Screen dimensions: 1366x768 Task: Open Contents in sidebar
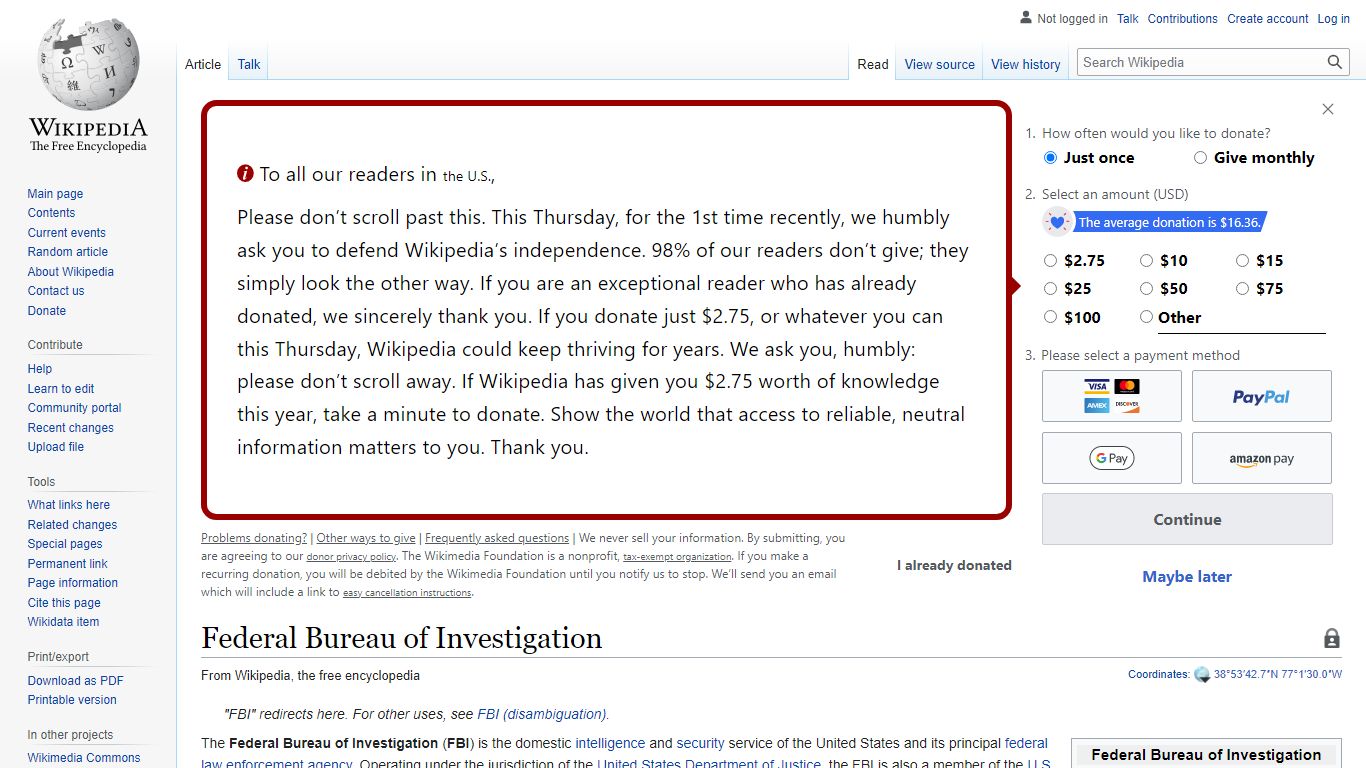[x=51, y=213]
